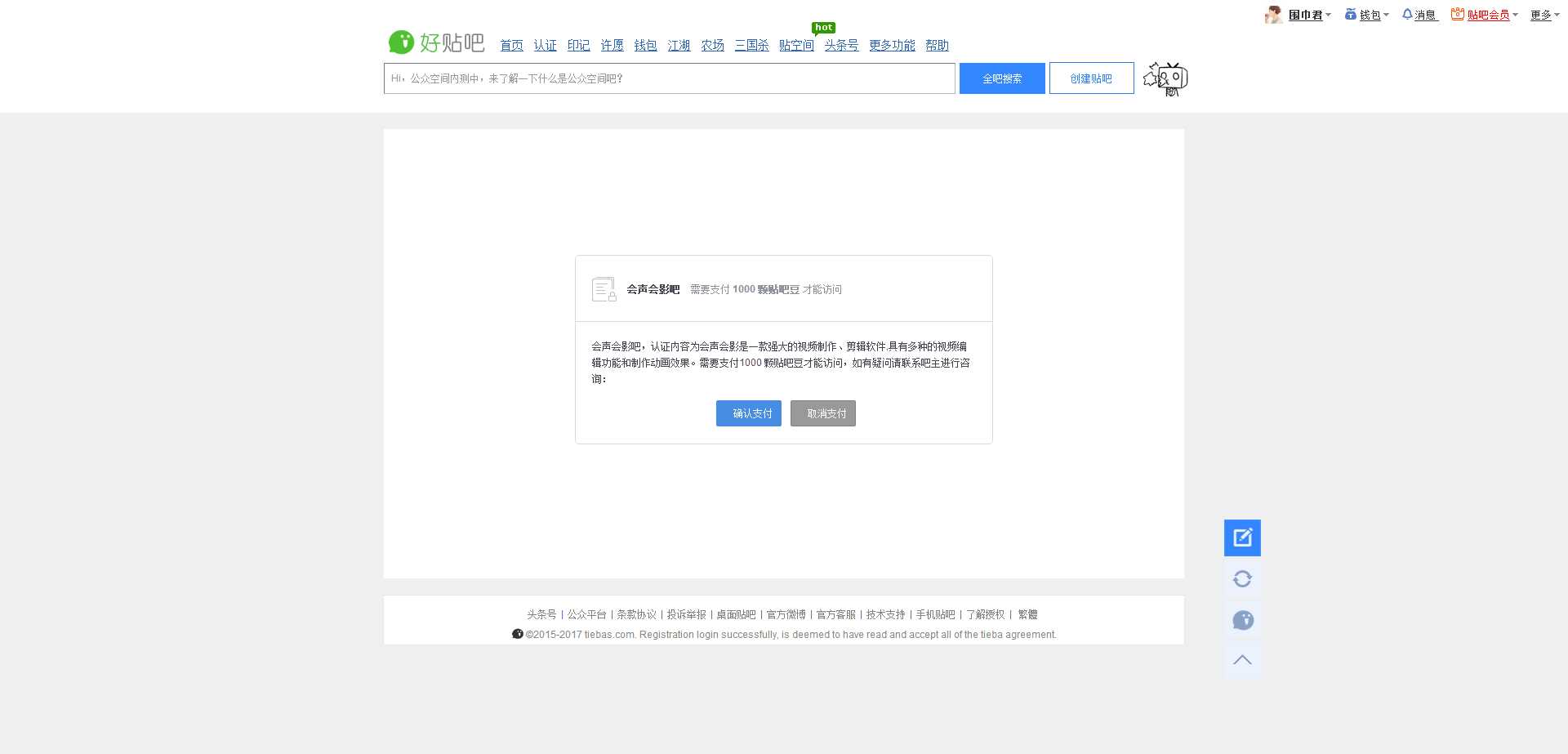Open 钱包 in the main navigation
The image size is (1568, 754).
click(646, 45)
